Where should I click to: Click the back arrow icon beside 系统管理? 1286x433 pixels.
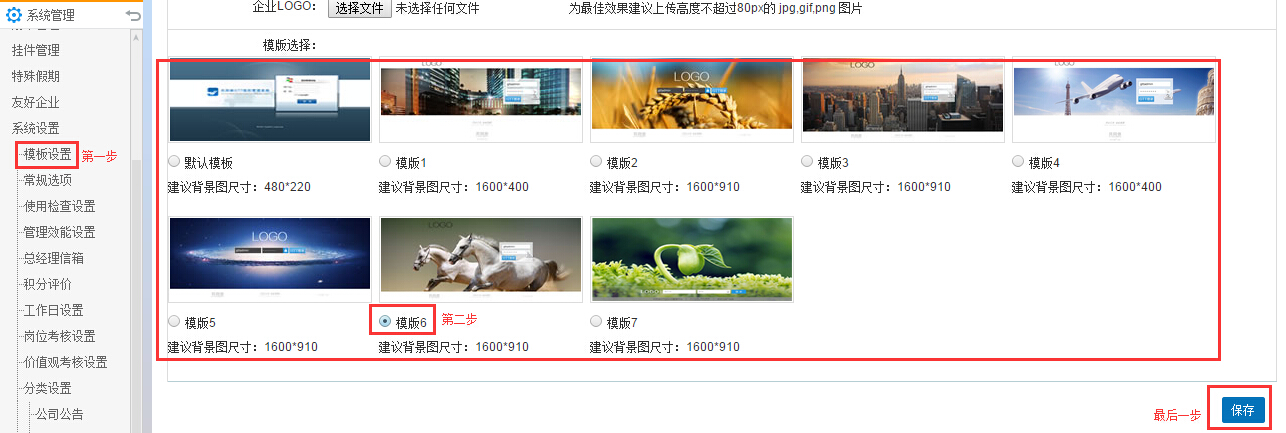(x=134, y=15)
